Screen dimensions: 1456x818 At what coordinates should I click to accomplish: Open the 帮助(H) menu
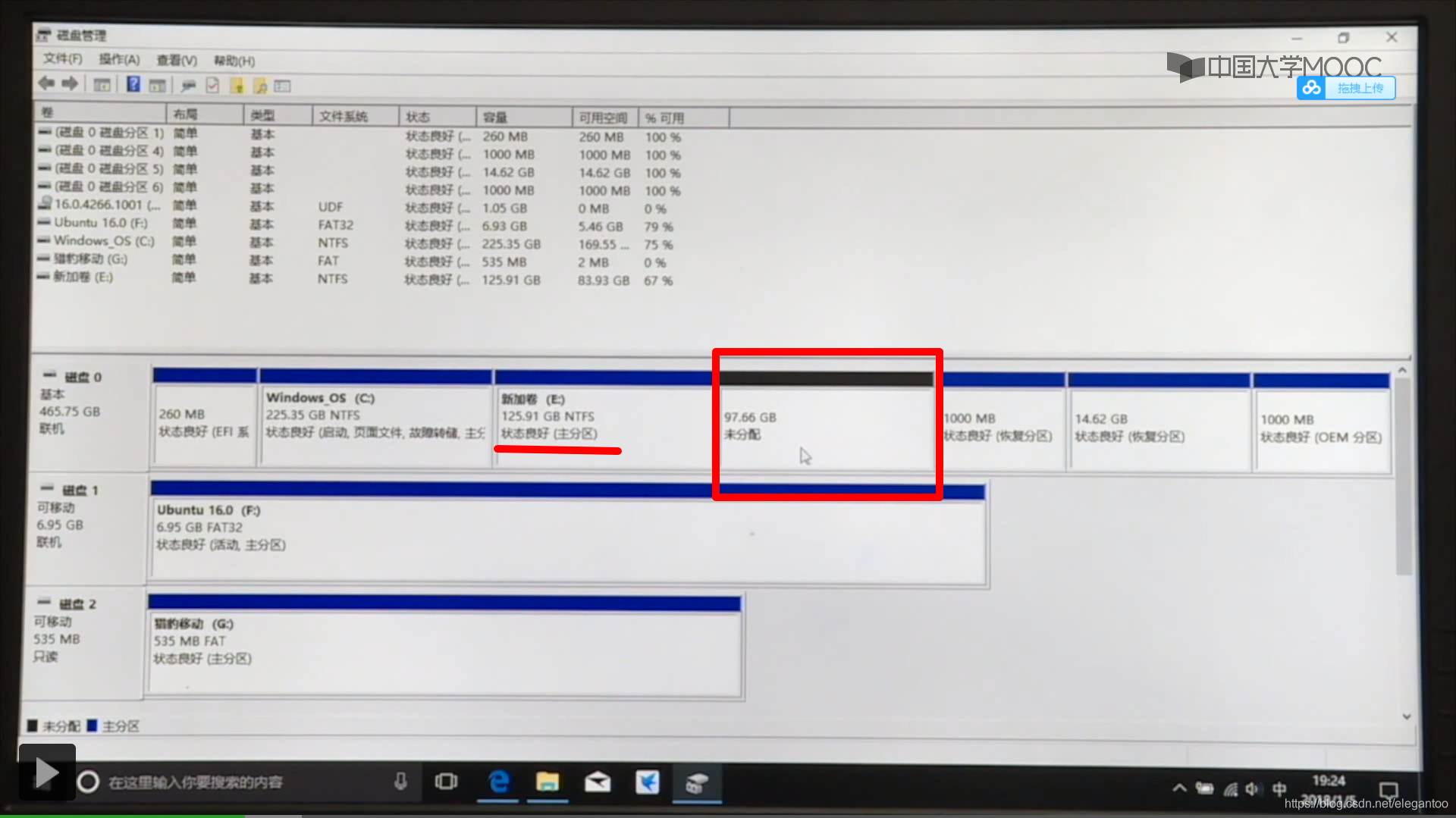[234, 61]
